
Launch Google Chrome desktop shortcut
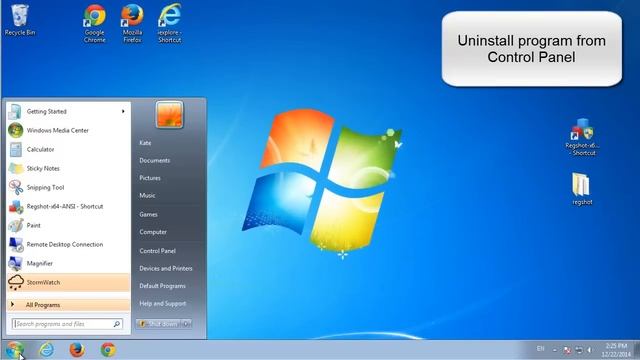tap(95, 23)
